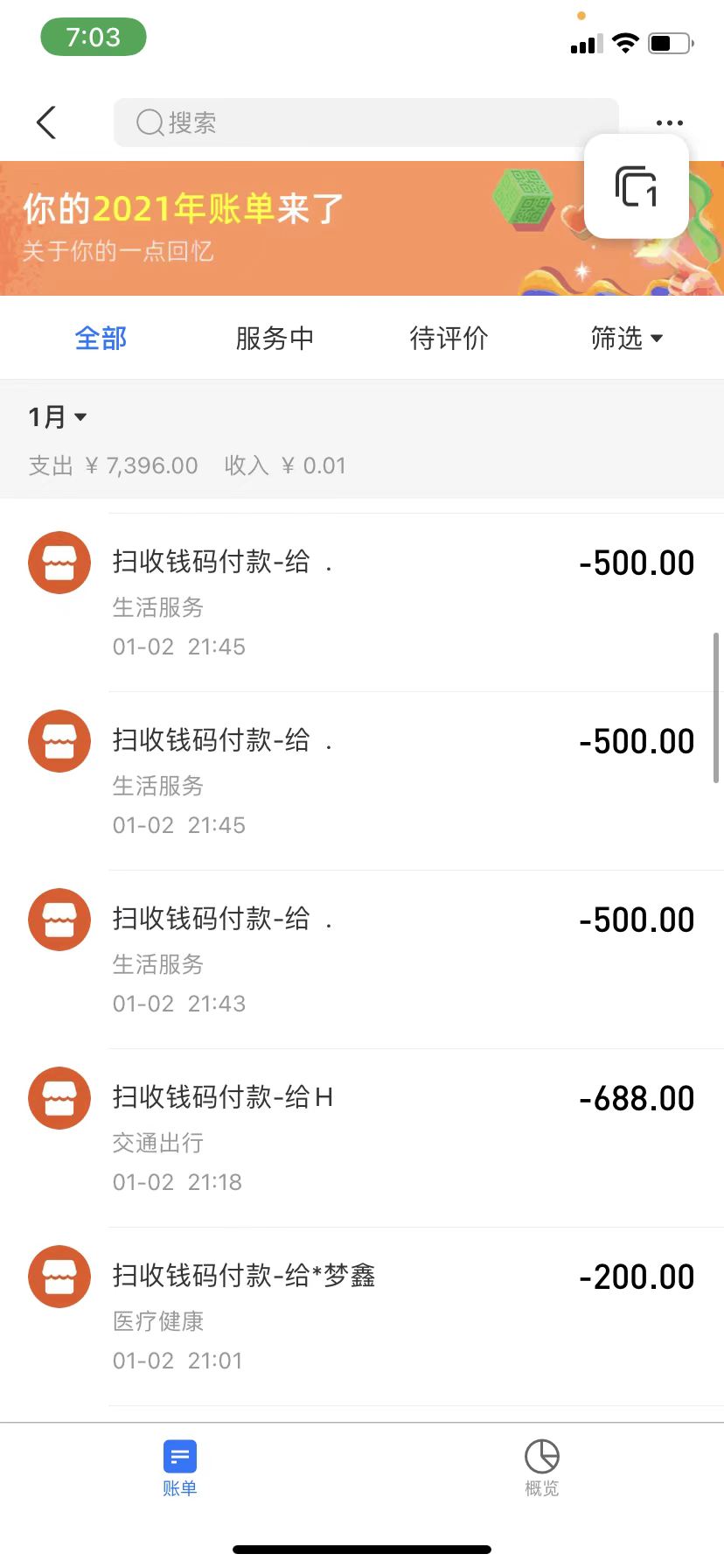Tap merchant icon of the -688.00 payment

pyautogui.click(x=59, y=1097)
